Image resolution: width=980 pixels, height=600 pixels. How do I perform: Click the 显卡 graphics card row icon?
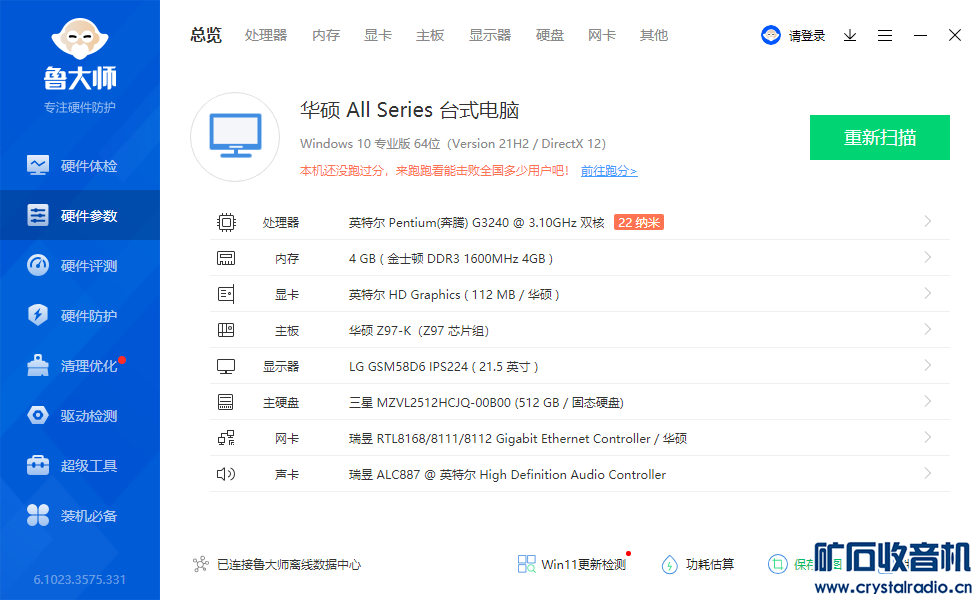tap(226, 294)
